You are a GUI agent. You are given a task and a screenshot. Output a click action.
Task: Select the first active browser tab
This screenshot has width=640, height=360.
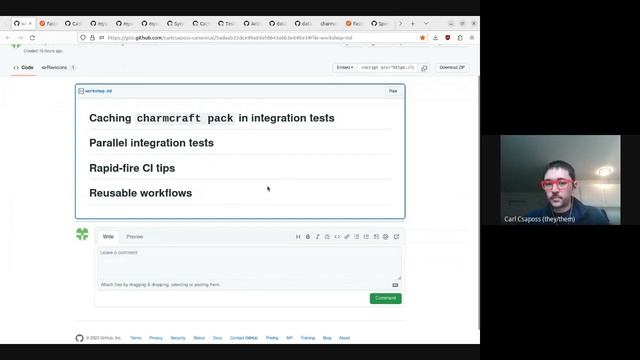click(23, 24)
